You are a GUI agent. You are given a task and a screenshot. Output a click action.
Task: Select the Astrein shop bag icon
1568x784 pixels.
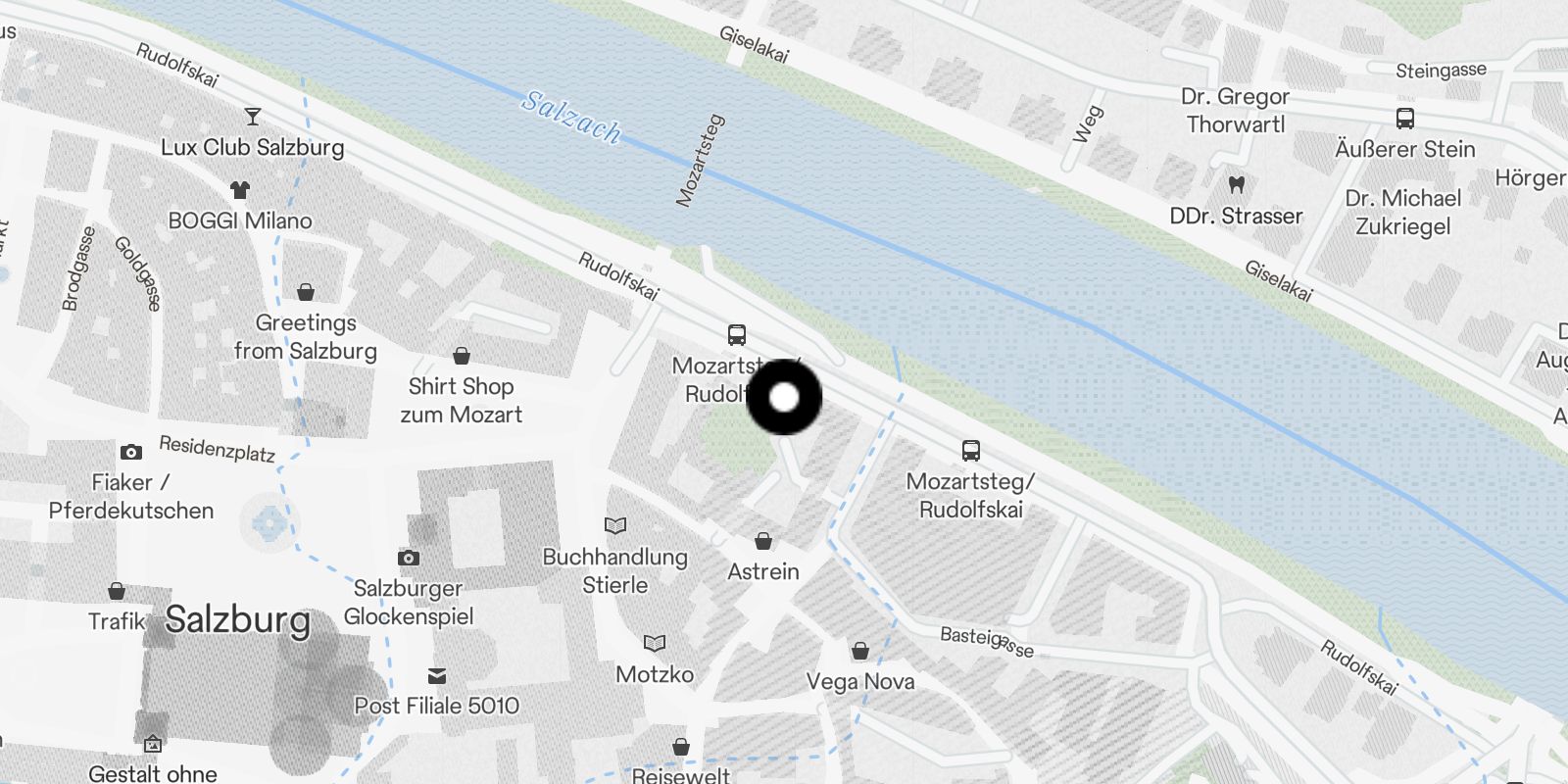coord(763,541)
